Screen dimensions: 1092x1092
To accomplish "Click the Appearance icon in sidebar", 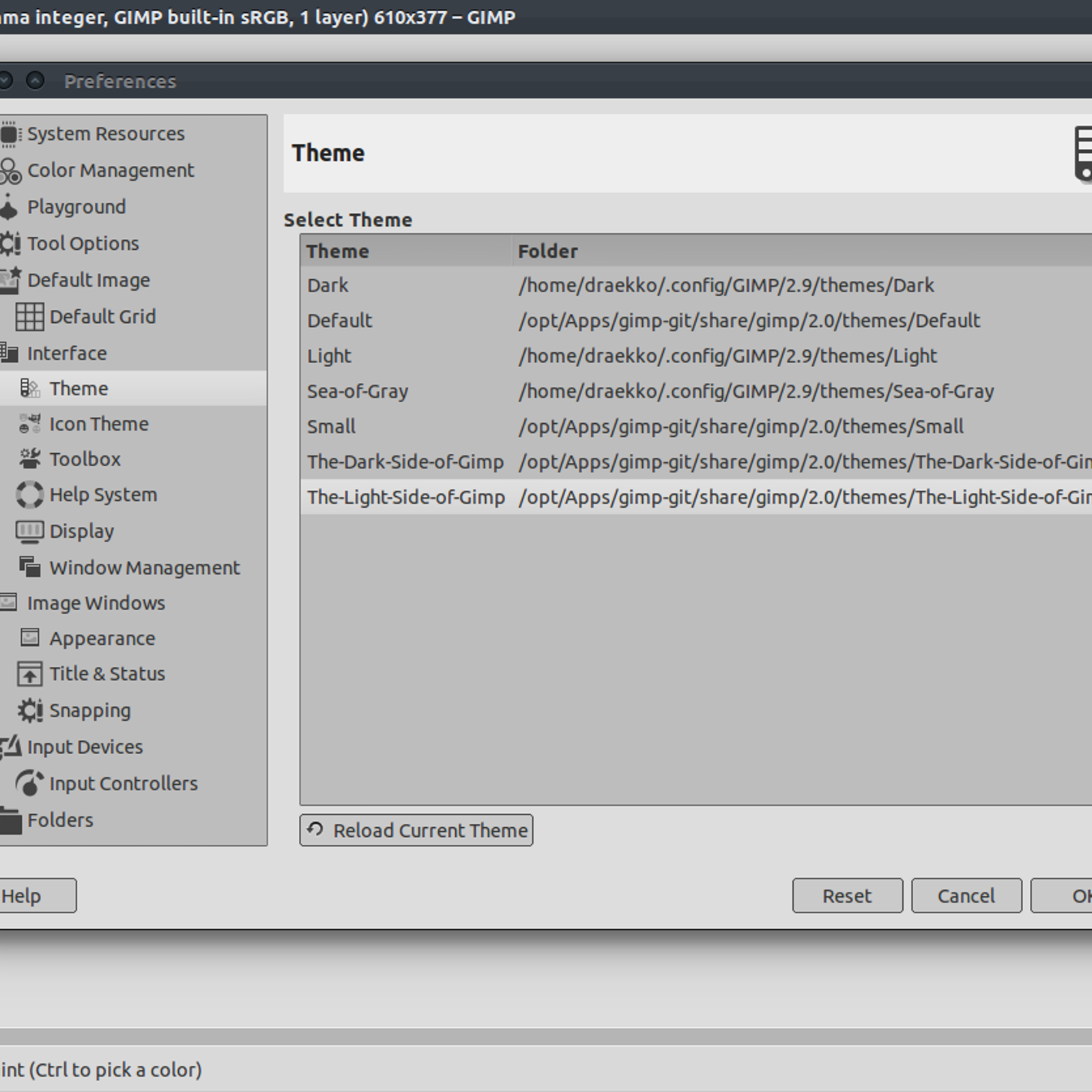I will pos(29,638).
